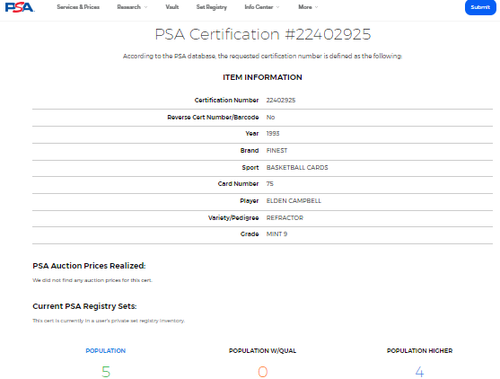Select the grade value MINT 9
The height and width of the screenshot is (379, 500).
pos(277,234)
